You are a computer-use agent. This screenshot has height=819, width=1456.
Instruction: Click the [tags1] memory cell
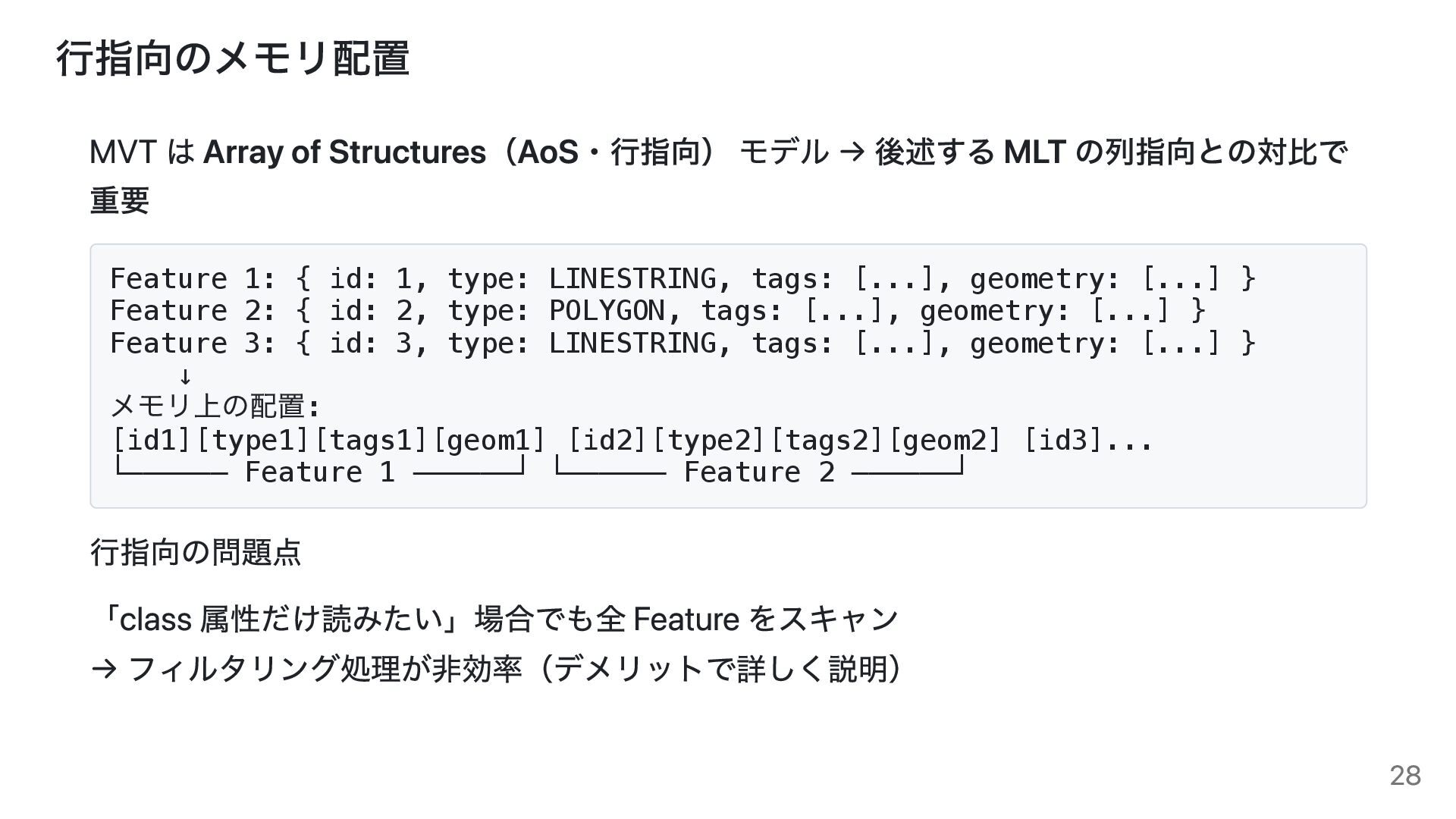371,440
